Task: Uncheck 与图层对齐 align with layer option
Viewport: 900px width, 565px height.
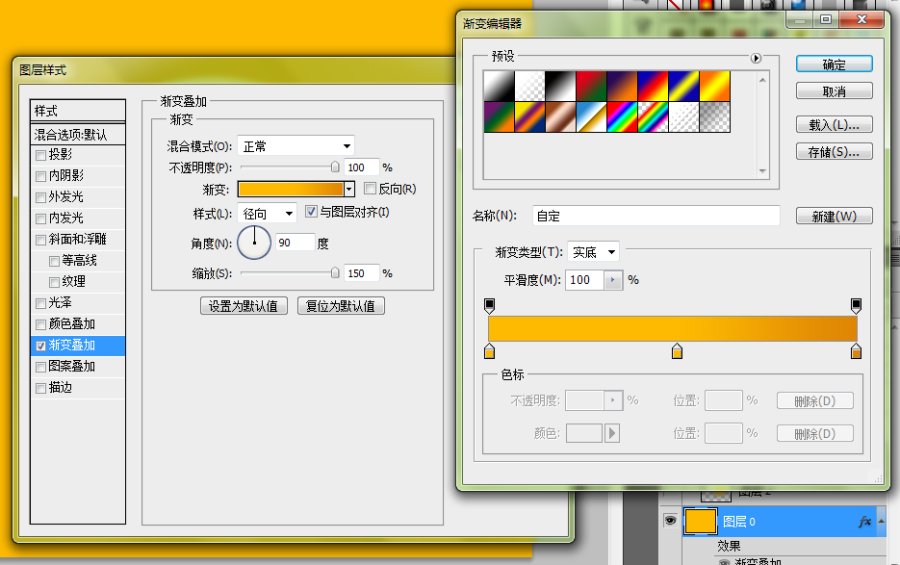Action: point(311,212)
